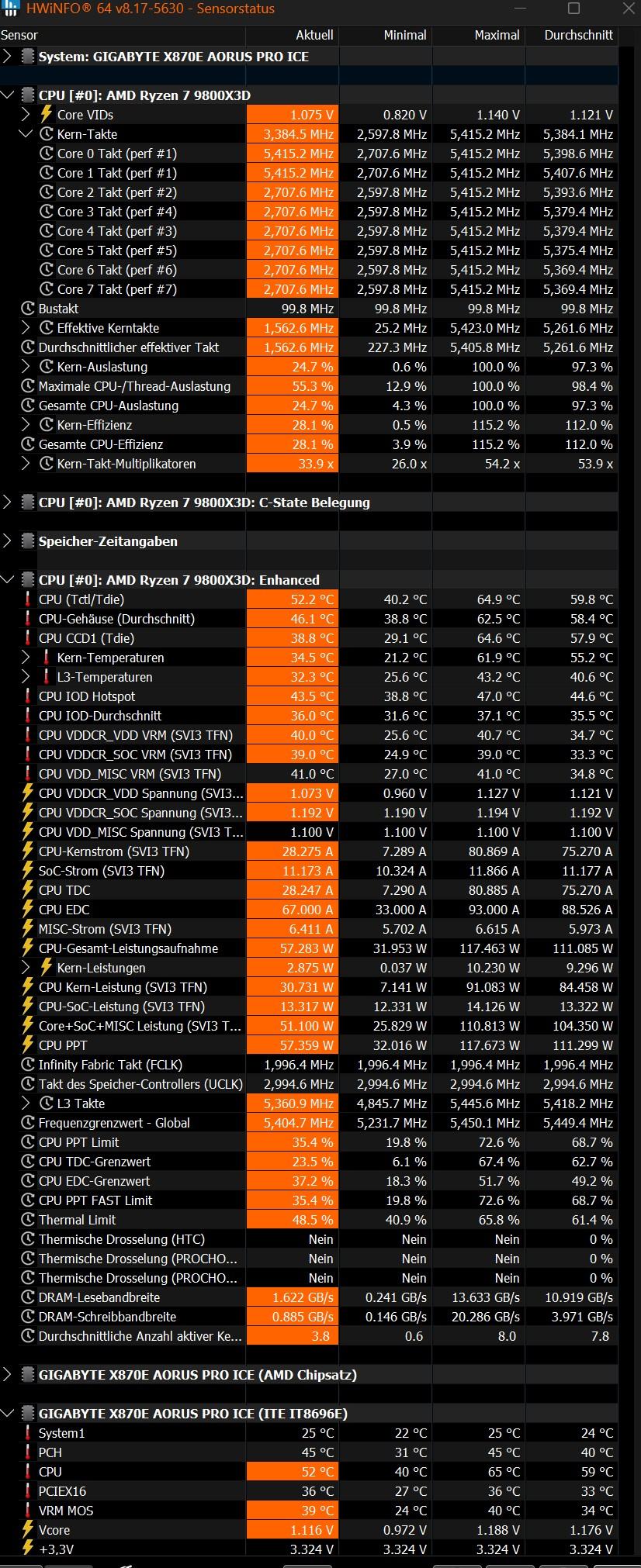Expand the System: GIGABYTE X870E AORUS PRO ICE group

8,56
